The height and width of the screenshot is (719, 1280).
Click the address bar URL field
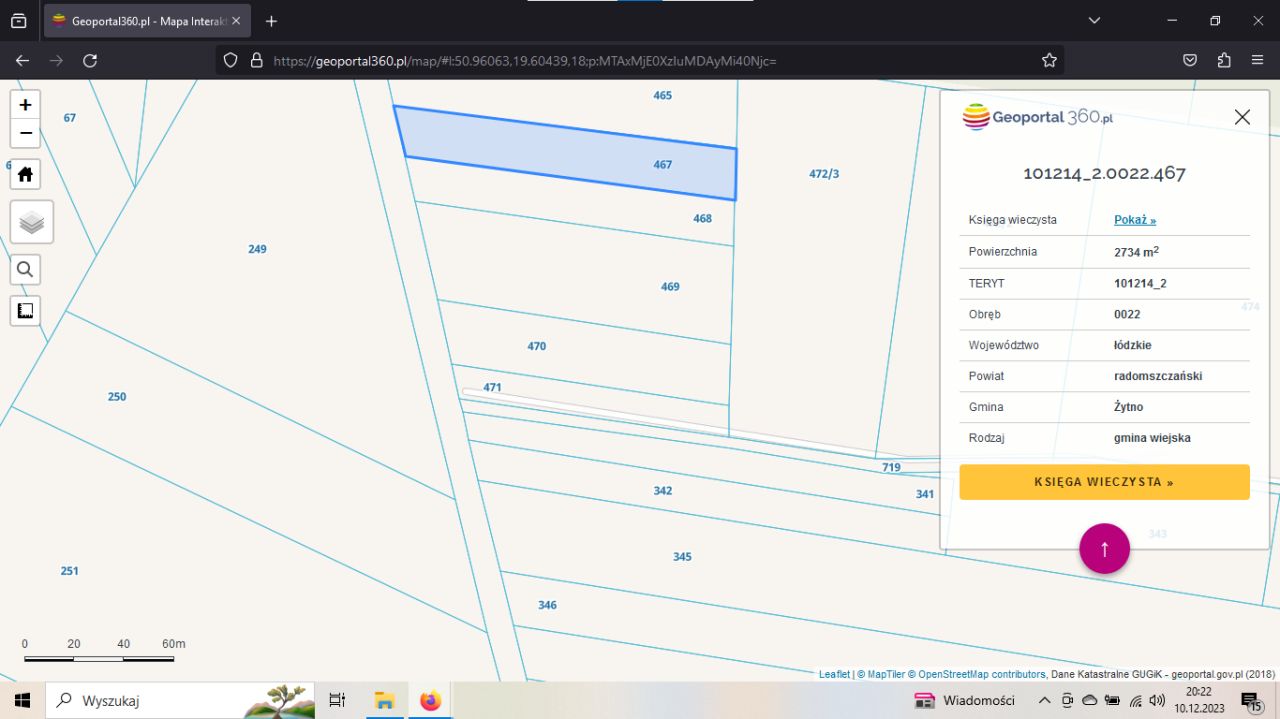click(640, 60)
